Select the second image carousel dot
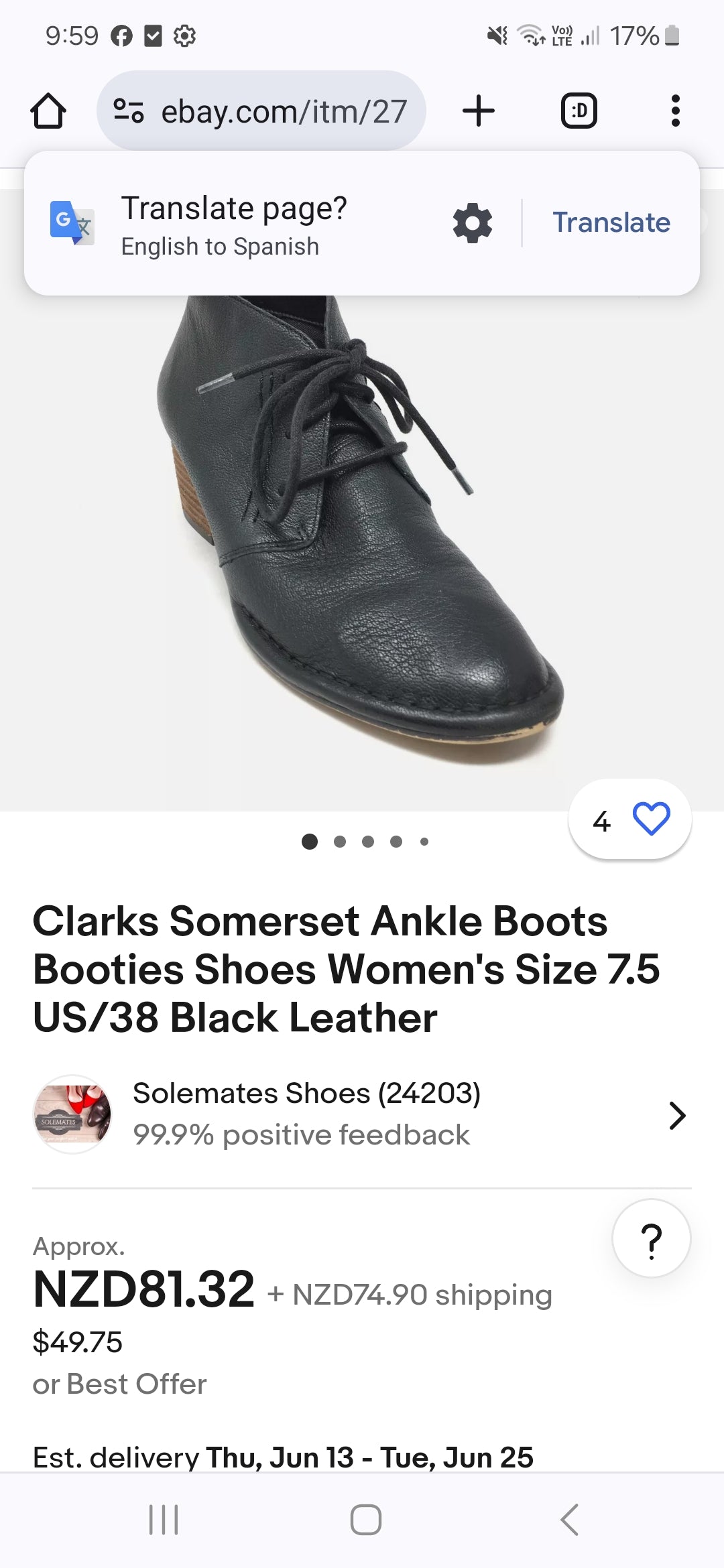Image resolution: width=724 pixels, height=1568 pixels. tap(340, 842)
